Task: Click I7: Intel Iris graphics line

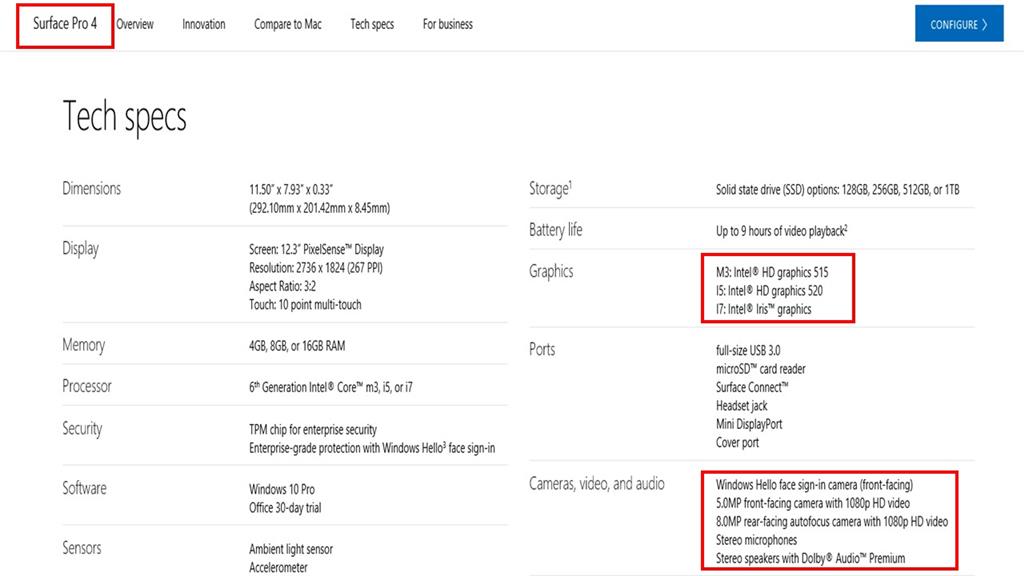Action: (763, 309)
